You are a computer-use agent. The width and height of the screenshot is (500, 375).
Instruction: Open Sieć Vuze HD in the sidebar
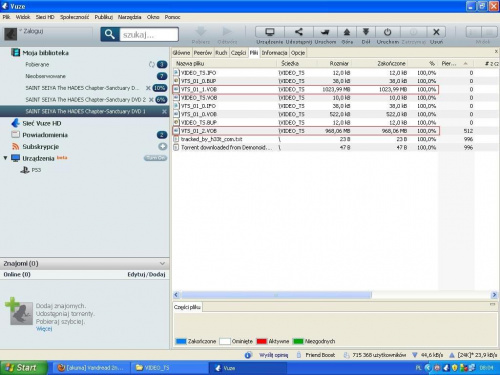tap(42, 123)
